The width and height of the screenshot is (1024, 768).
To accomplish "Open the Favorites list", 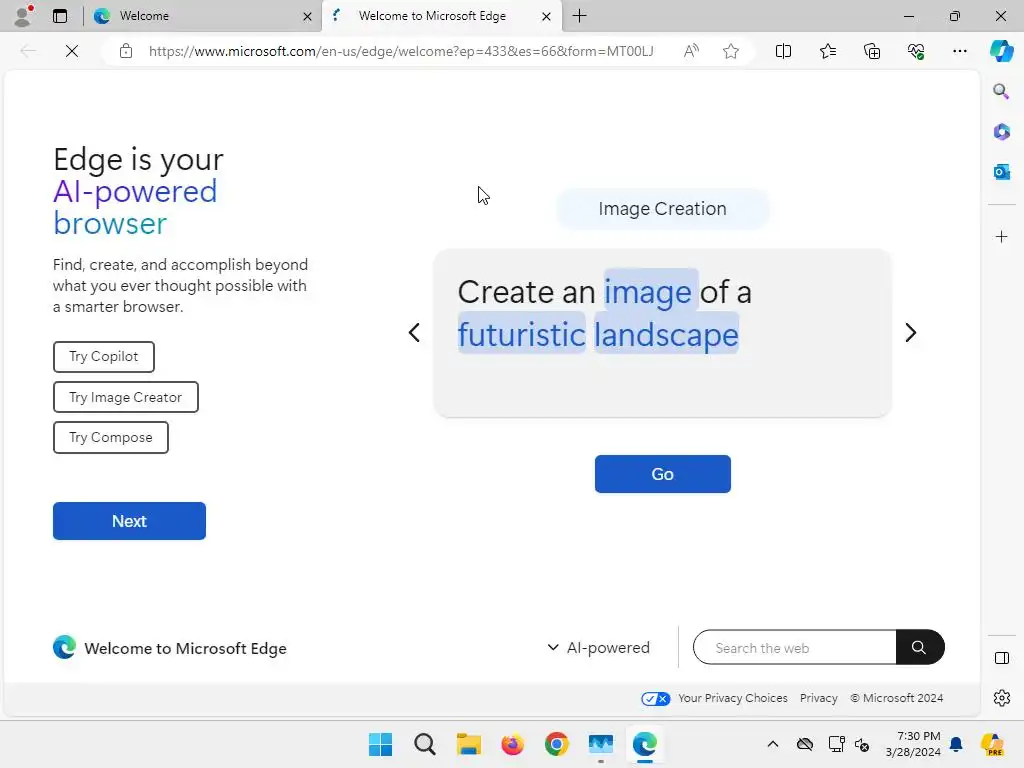I will (827, 51).
